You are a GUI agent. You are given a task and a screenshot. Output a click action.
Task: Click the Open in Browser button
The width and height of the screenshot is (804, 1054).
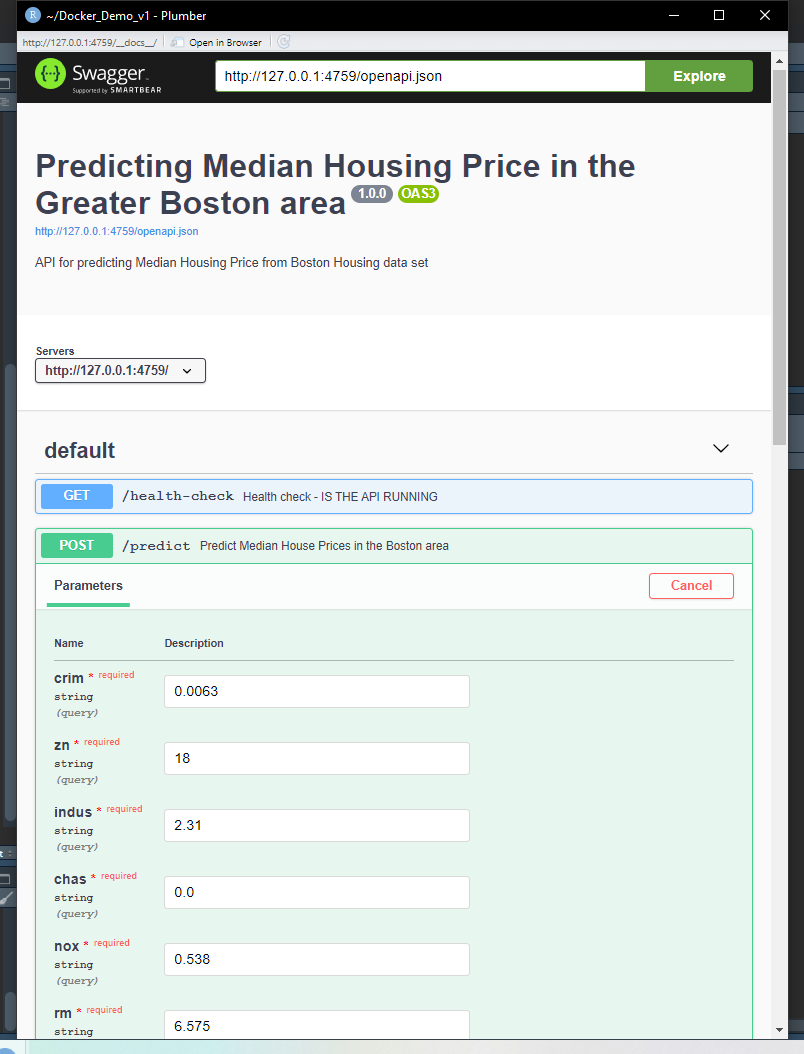(217, 42)
